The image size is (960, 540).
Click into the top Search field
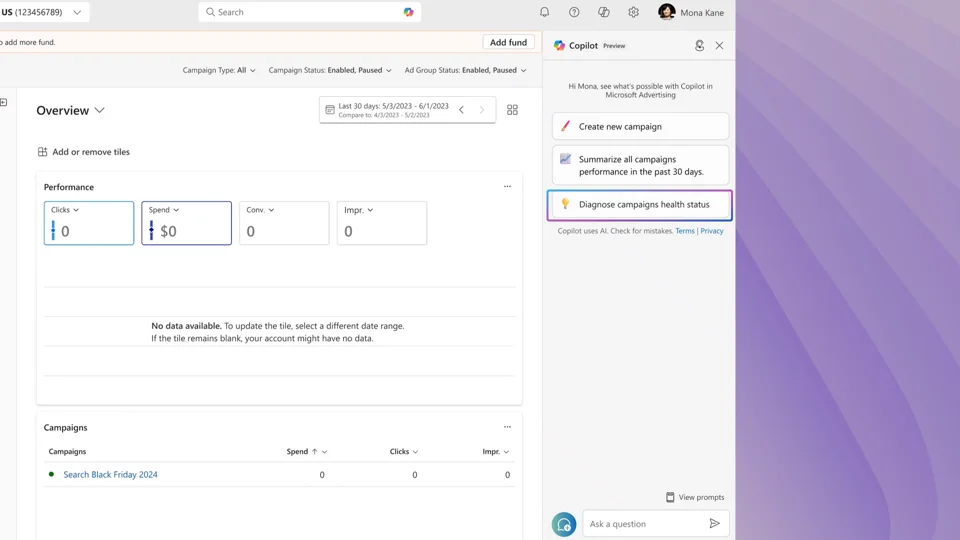309,12
